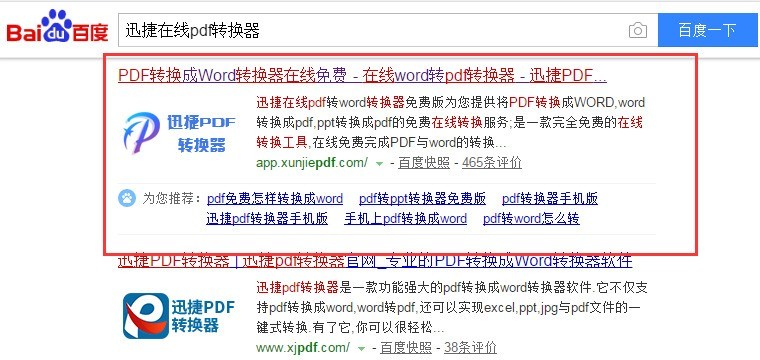This screenshot has height=360, width=760.
Task: Open camera image search icon
Action: (x=638, y=31)
